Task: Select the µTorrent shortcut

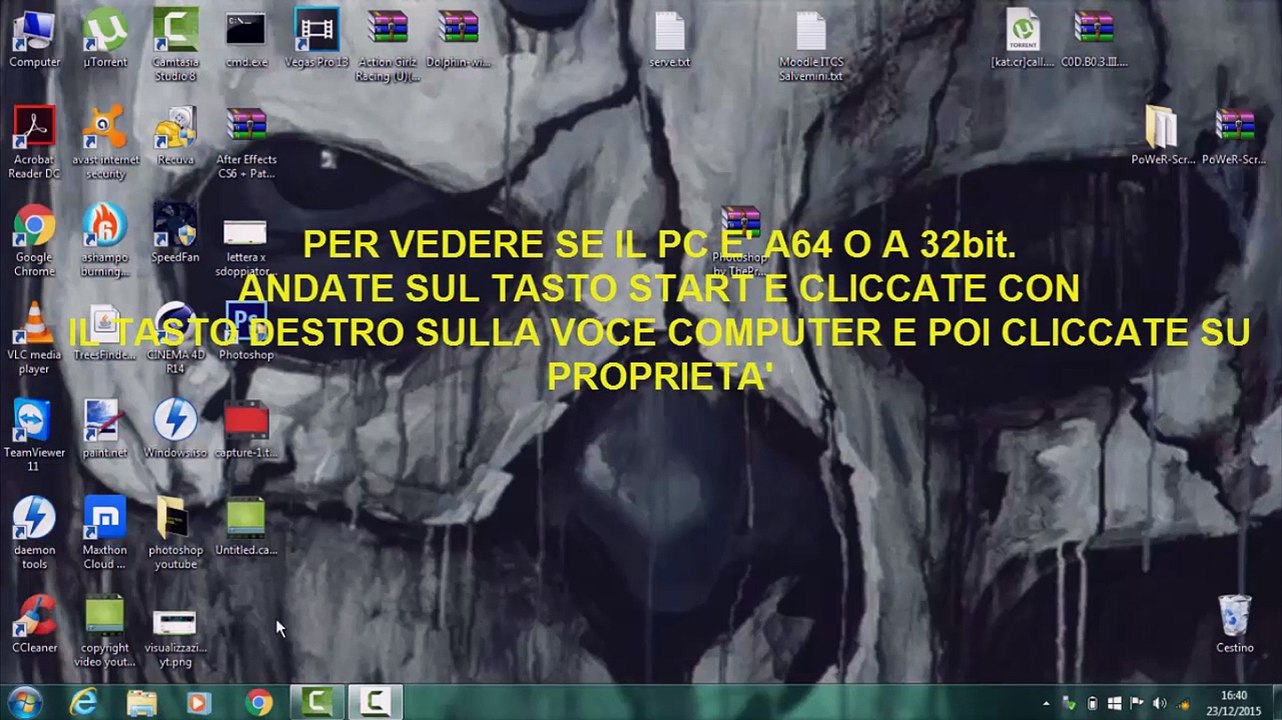Action: 104,38
